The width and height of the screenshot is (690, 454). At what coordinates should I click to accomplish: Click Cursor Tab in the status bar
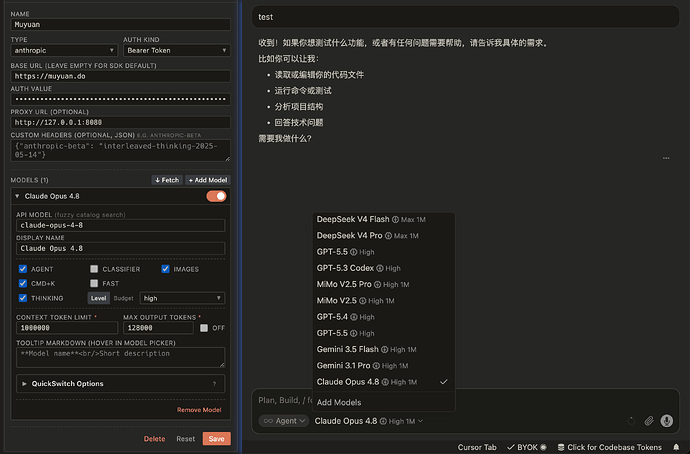pos(477,447)
